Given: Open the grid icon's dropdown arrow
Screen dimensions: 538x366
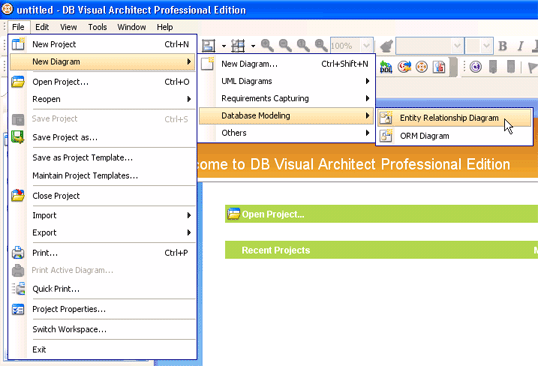Looking at the screenshot, I should (253, 46).
